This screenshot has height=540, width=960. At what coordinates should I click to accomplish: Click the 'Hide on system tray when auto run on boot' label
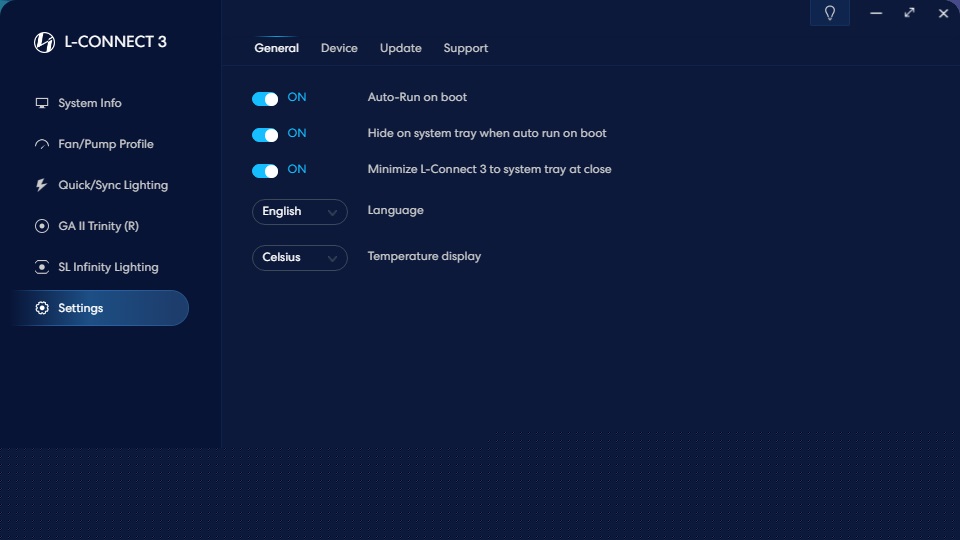(x=487, y=133)
